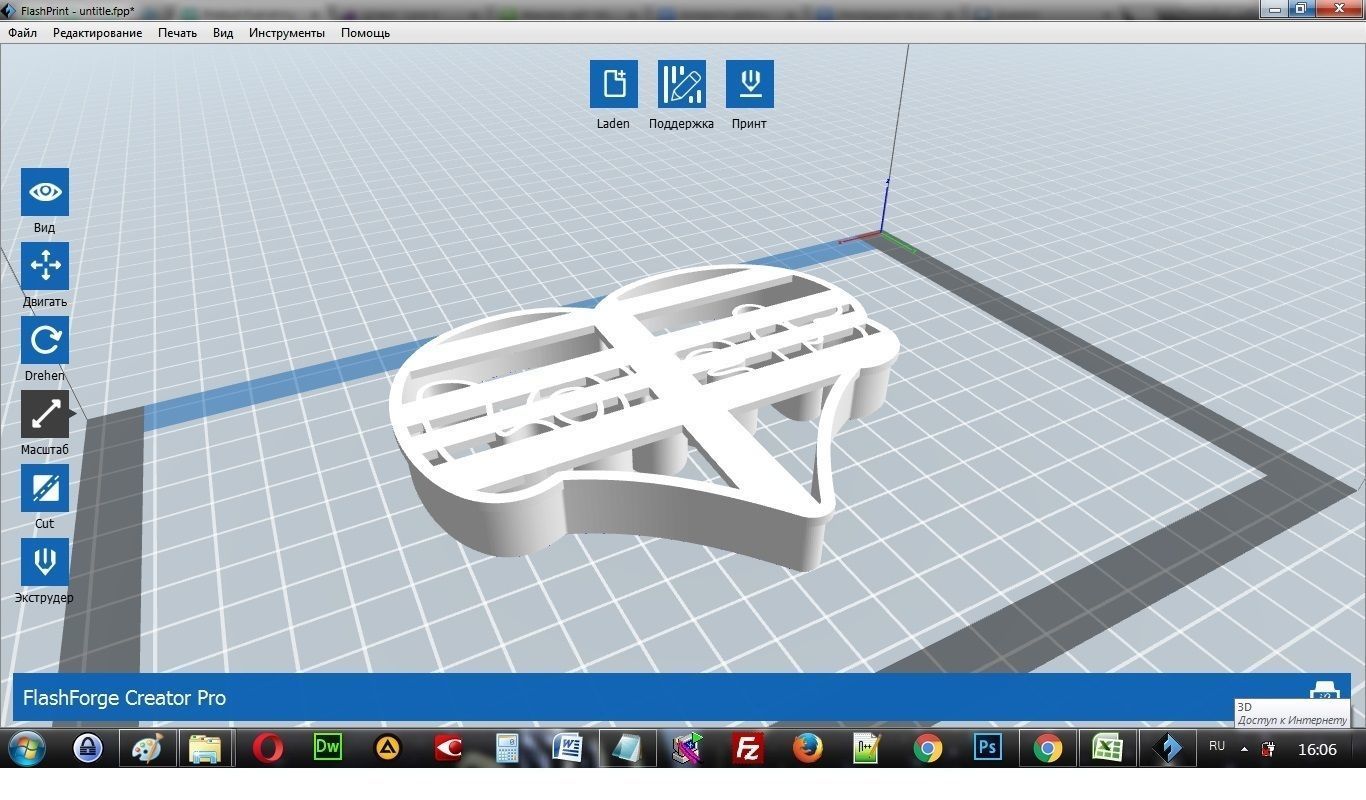Open FileZilla from the taskbar
Viewport: 1366px width, 800px height.
pos(747,748)
